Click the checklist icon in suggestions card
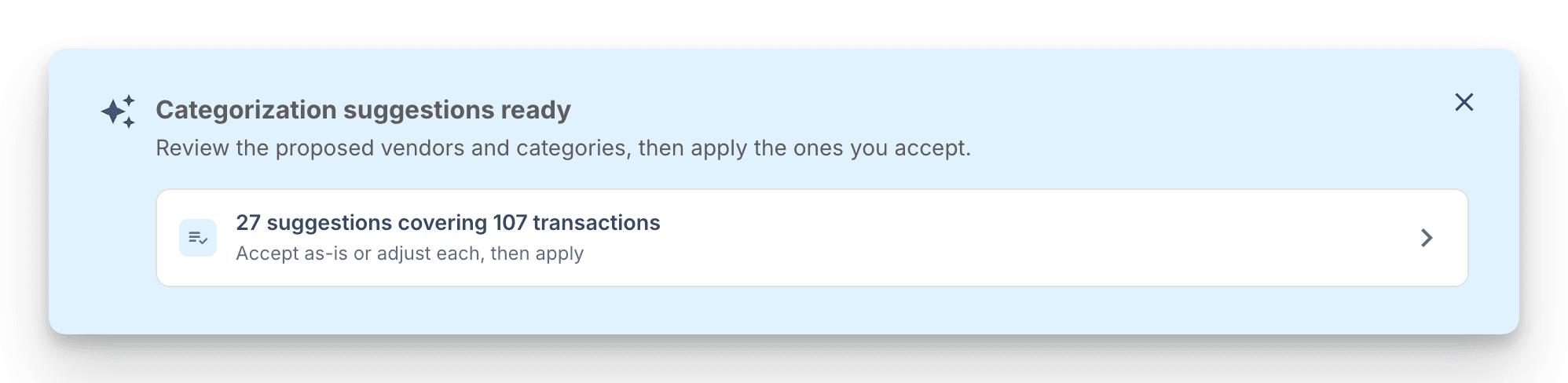This screenshot has width=1568, height=383. tap(198, 238)
